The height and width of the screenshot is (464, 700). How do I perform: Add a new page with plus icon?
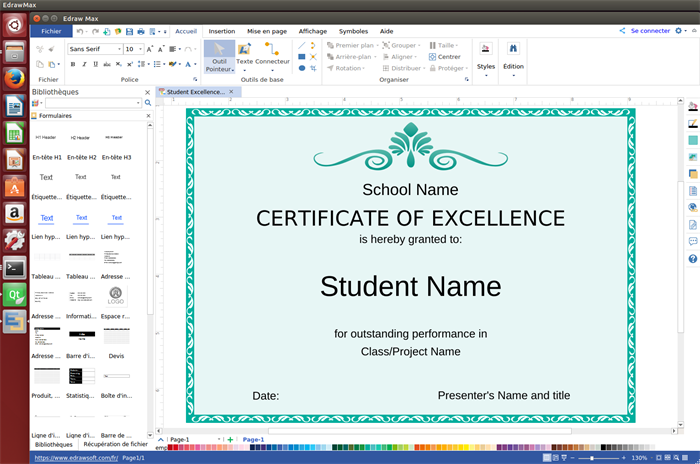click(x=230, y=439)
